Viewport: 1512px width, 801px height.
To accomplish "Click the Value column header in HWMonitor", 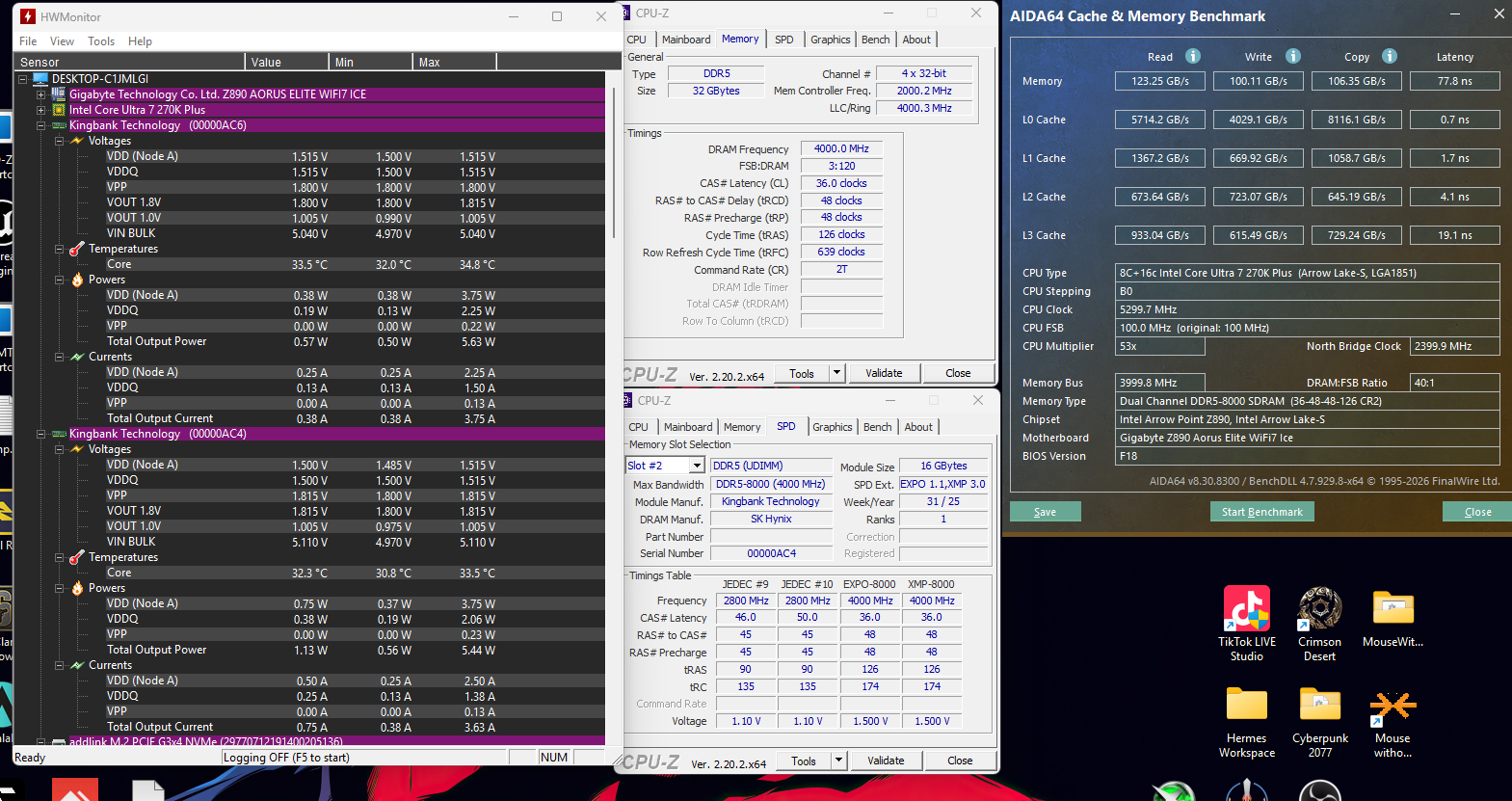I will coord(286,62).
